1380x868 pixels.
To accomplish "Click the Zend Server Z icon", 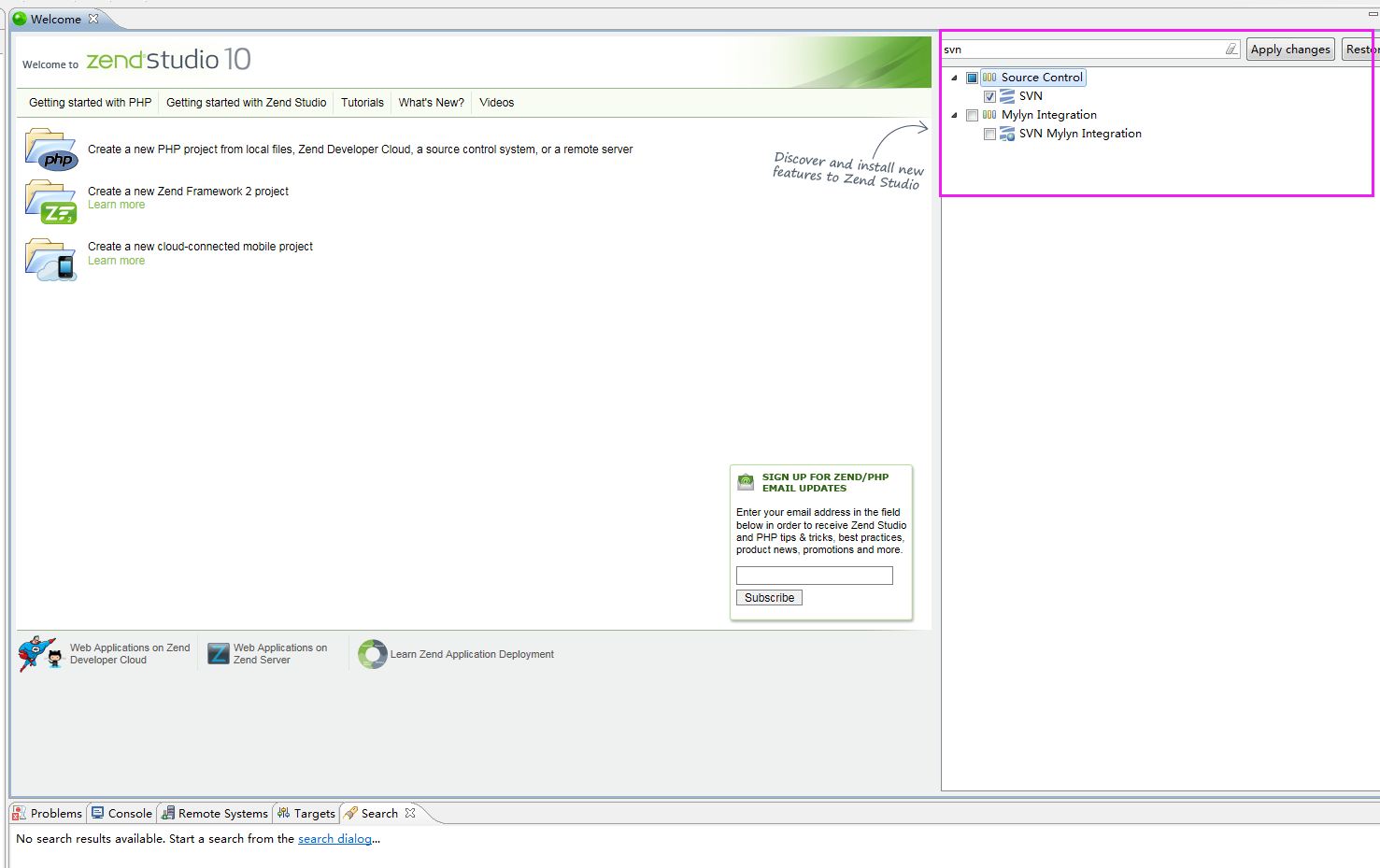I will point(219,653).
